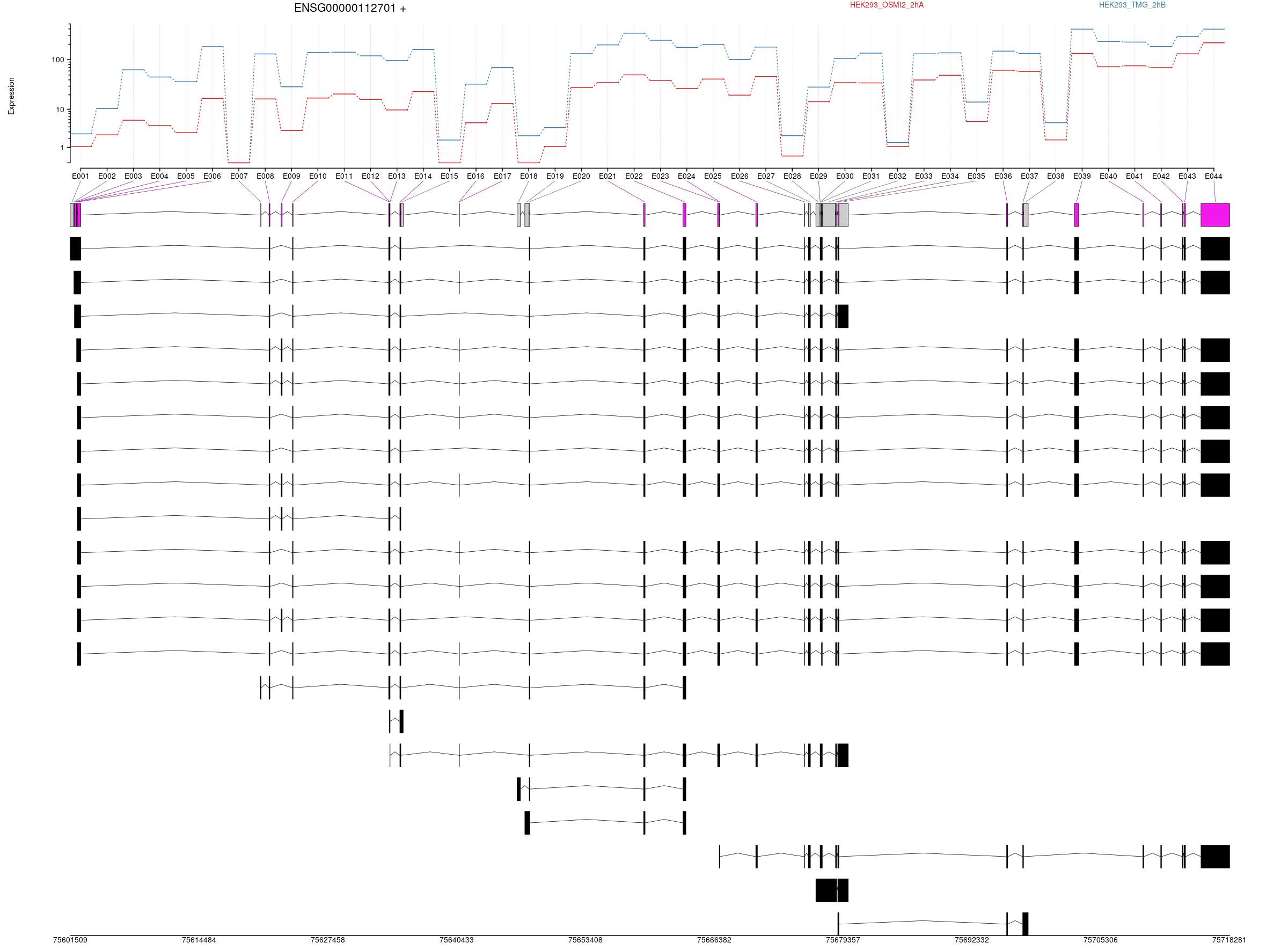Select exon label E023
This screenshot has width=1288, height=950.
(x=660, y=177)
